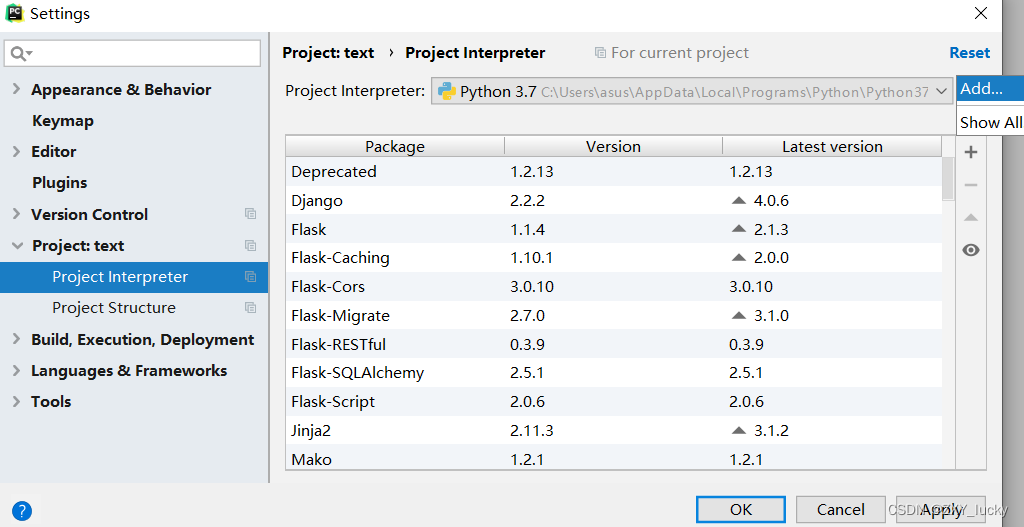The image size is (1024, 527).
Task: Expand the Tools section
Action: [16, 402]
